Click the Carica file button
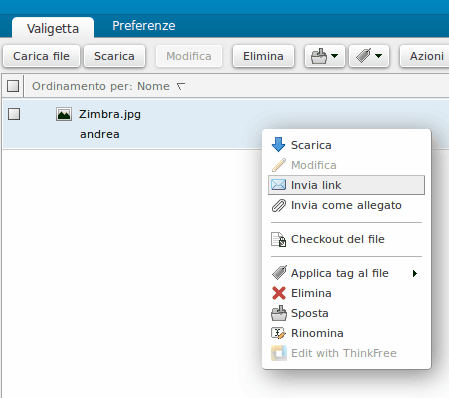This screenshot has width=449, height=398. 41,56
